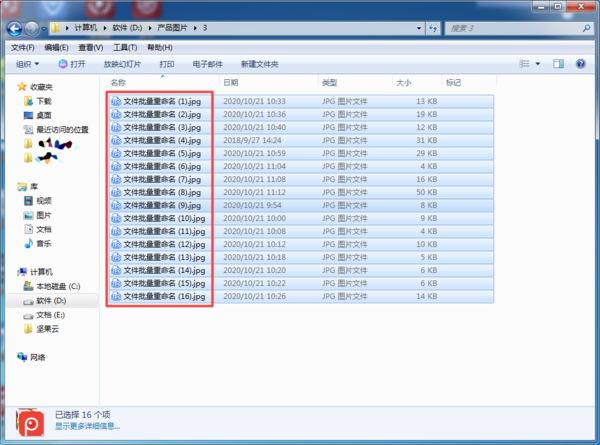Sort by the 类型 column header
Viewport: 600px width, 445px height.
pyautogui.click(x=329, y=83)
